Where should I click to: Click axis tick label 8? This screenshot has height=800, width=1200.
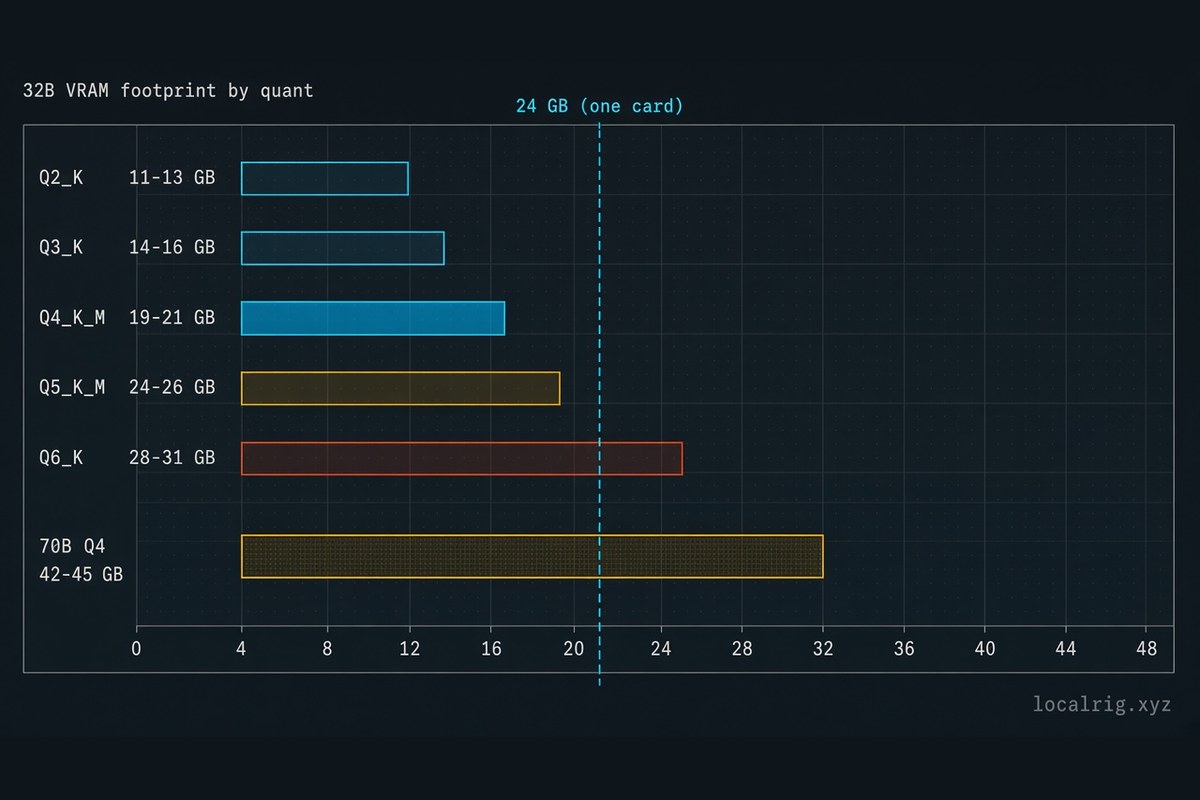[327, 649]
